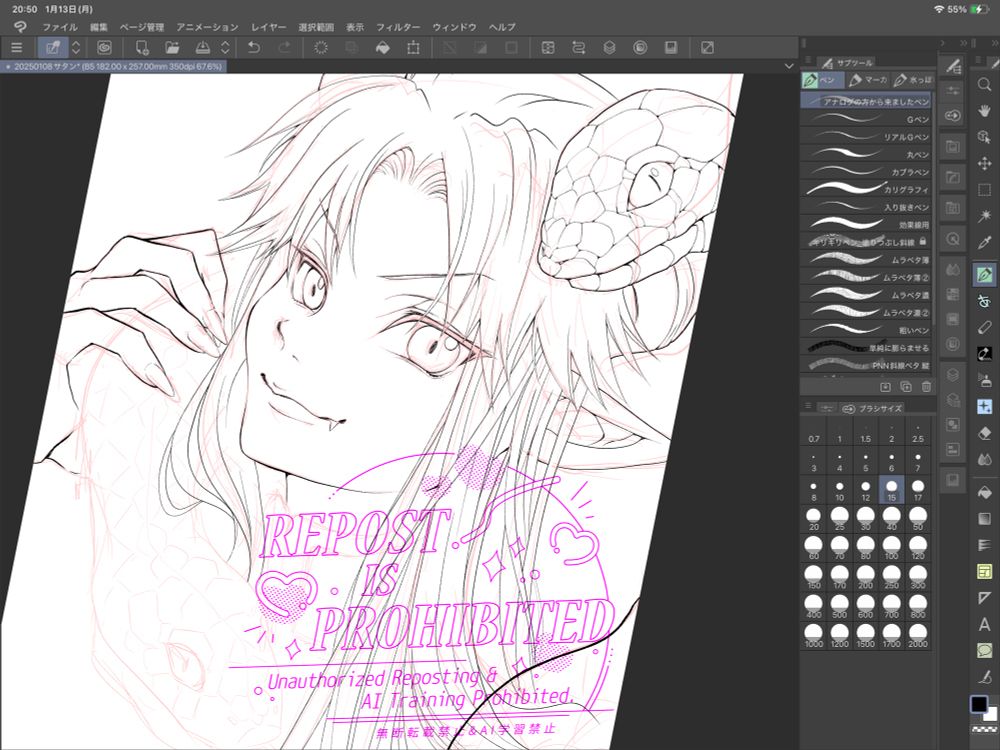
Task: Tap the battery indicator at 55%
Action: click(979, 10)
